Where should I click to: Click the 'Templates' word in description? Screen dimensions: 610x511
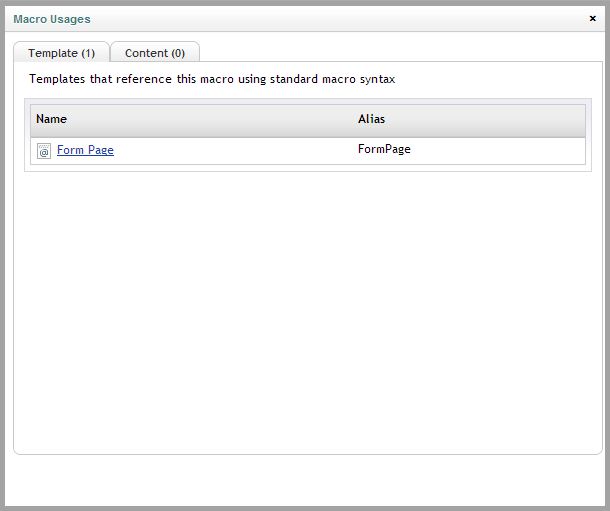click(x=57, y=79)
